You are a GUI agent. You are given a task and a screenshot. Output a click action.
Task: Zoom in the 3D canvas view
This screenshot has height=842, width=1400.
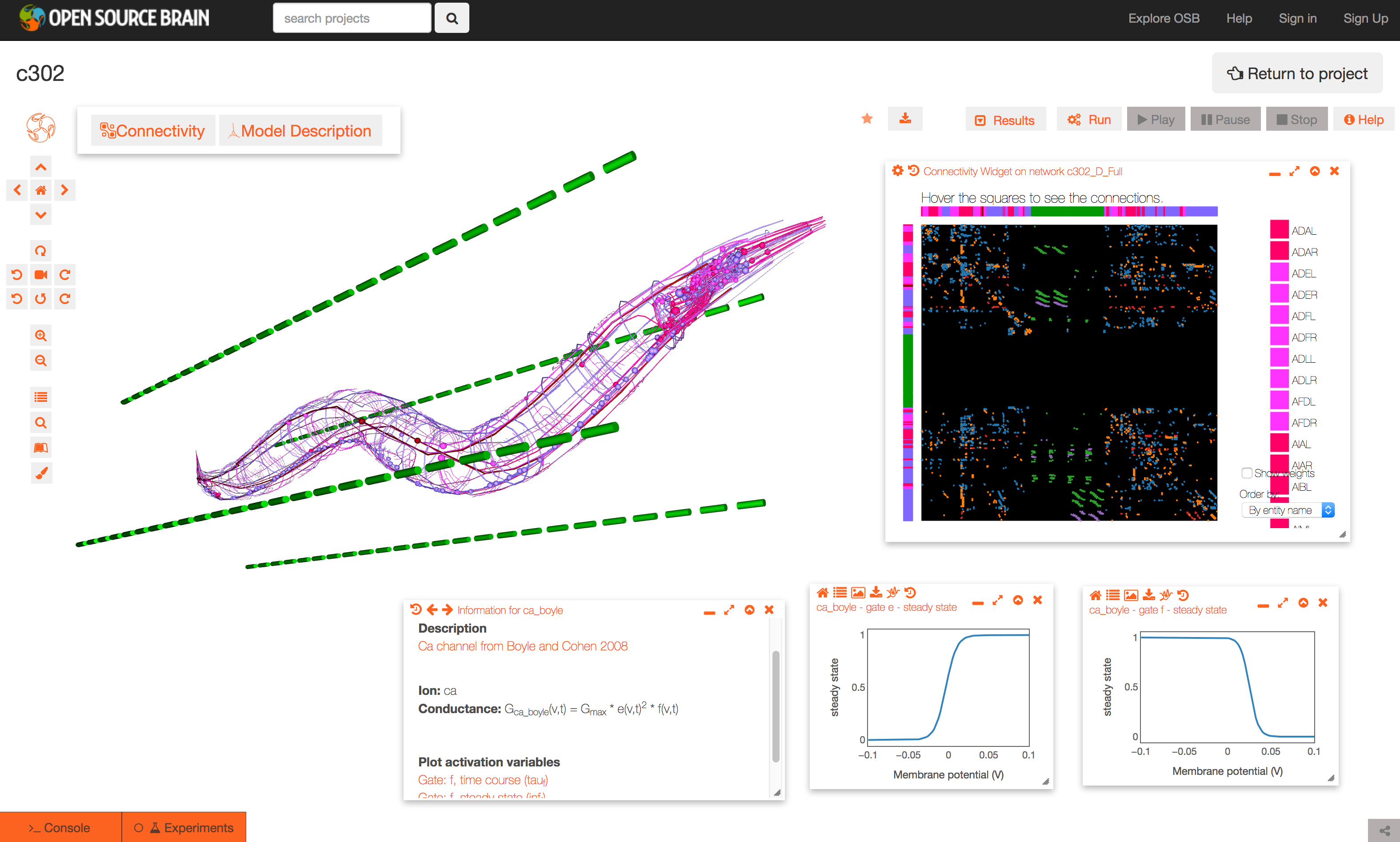point(40,336)
